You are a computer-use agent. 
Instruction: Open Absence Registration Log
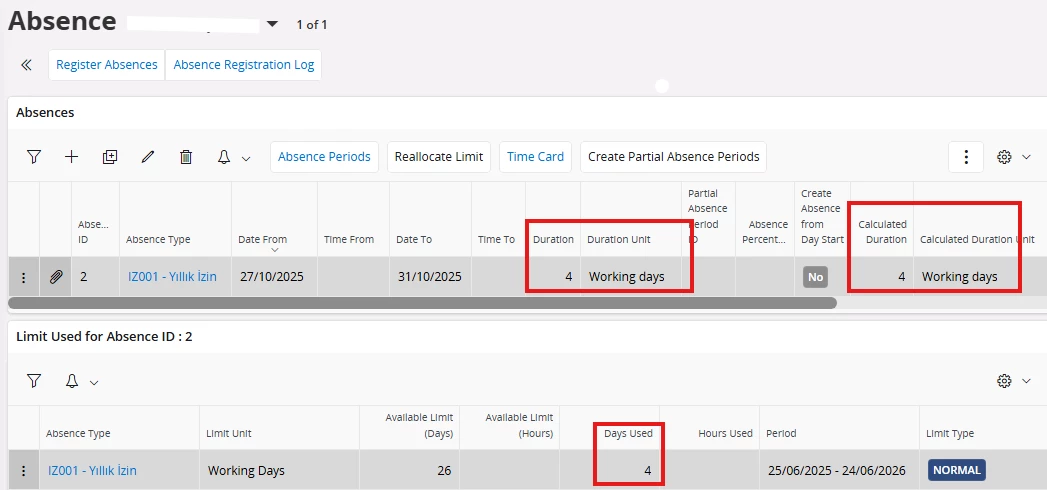[x=244, y=65]
